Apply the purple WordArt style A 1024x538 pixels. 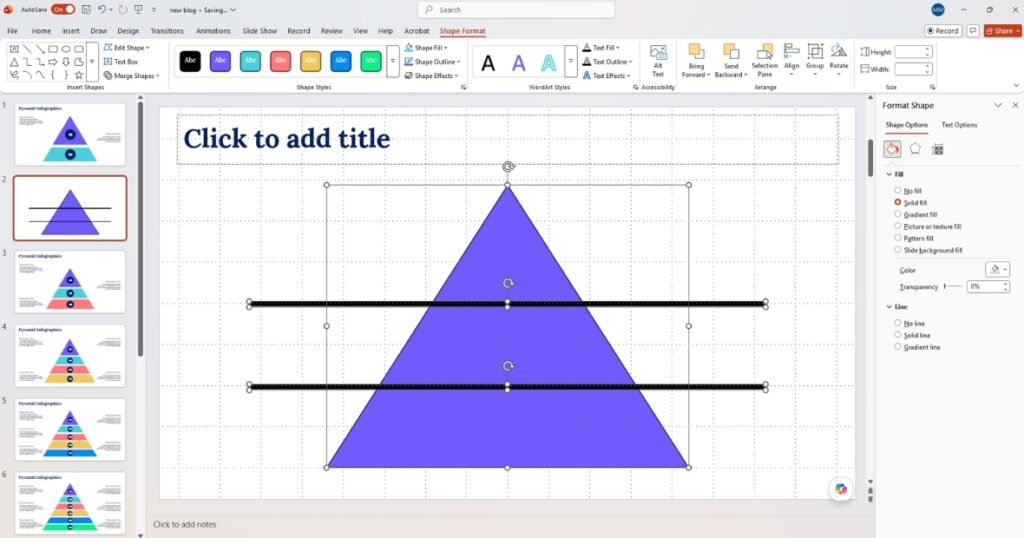point(519,63)
